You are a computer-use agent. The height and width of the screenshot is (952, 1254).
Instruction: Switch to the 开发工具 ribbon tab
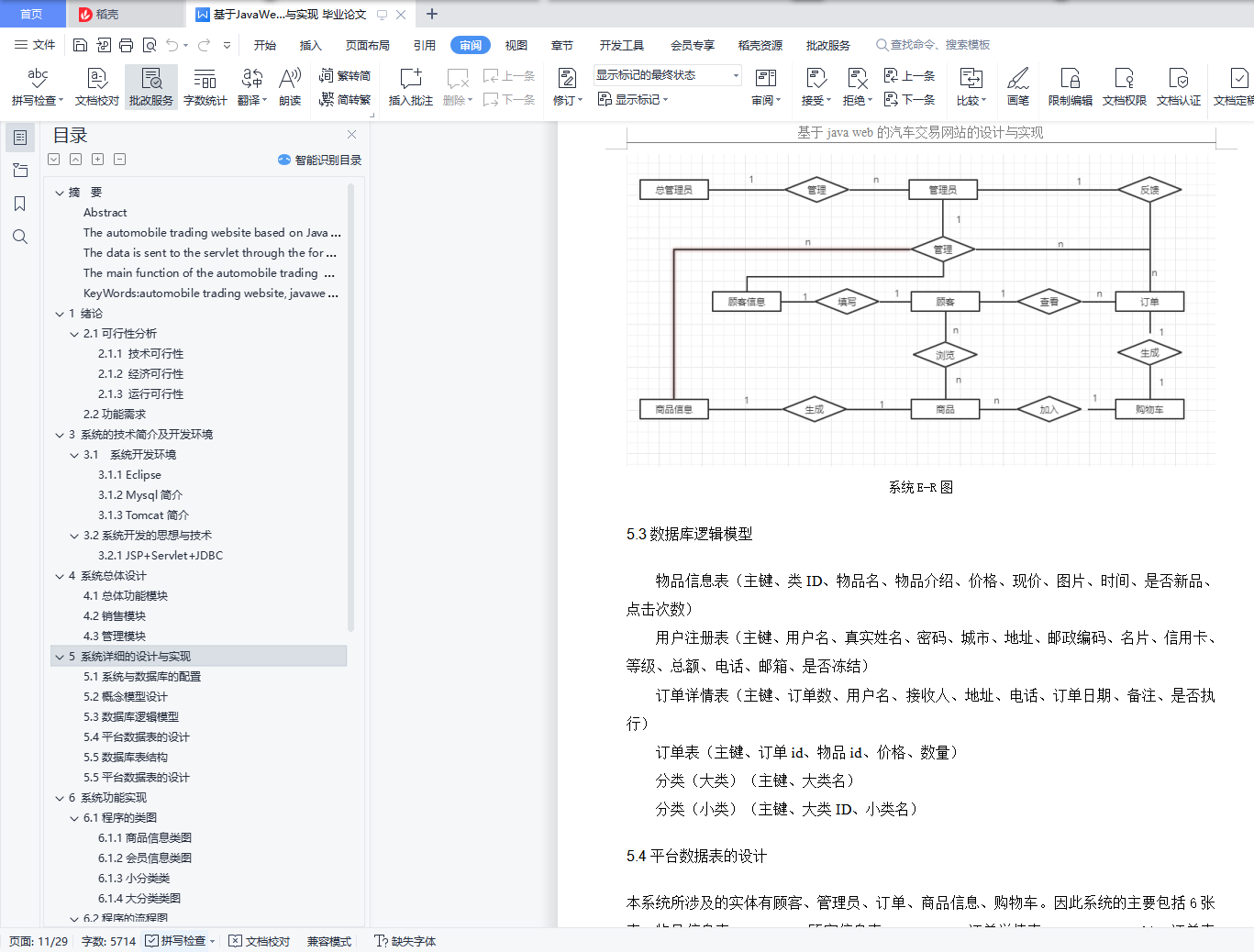622,45
